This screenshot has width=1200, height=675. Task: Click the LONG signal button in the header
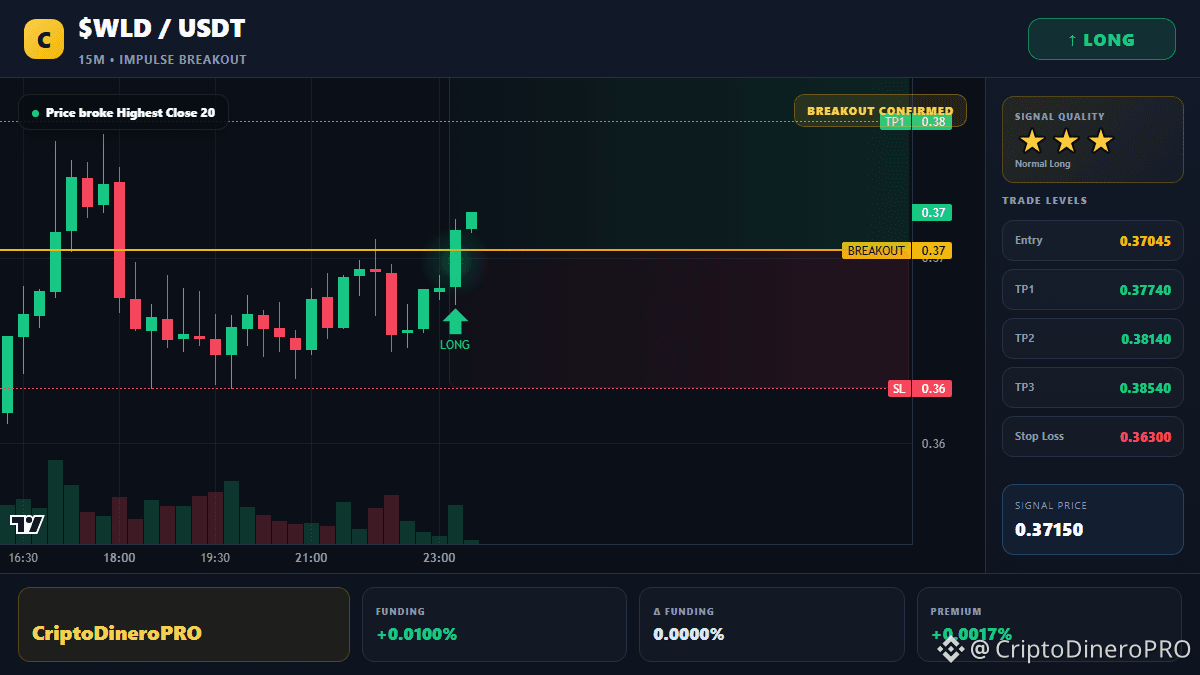pyautogui.click(x=1102, y=40)
